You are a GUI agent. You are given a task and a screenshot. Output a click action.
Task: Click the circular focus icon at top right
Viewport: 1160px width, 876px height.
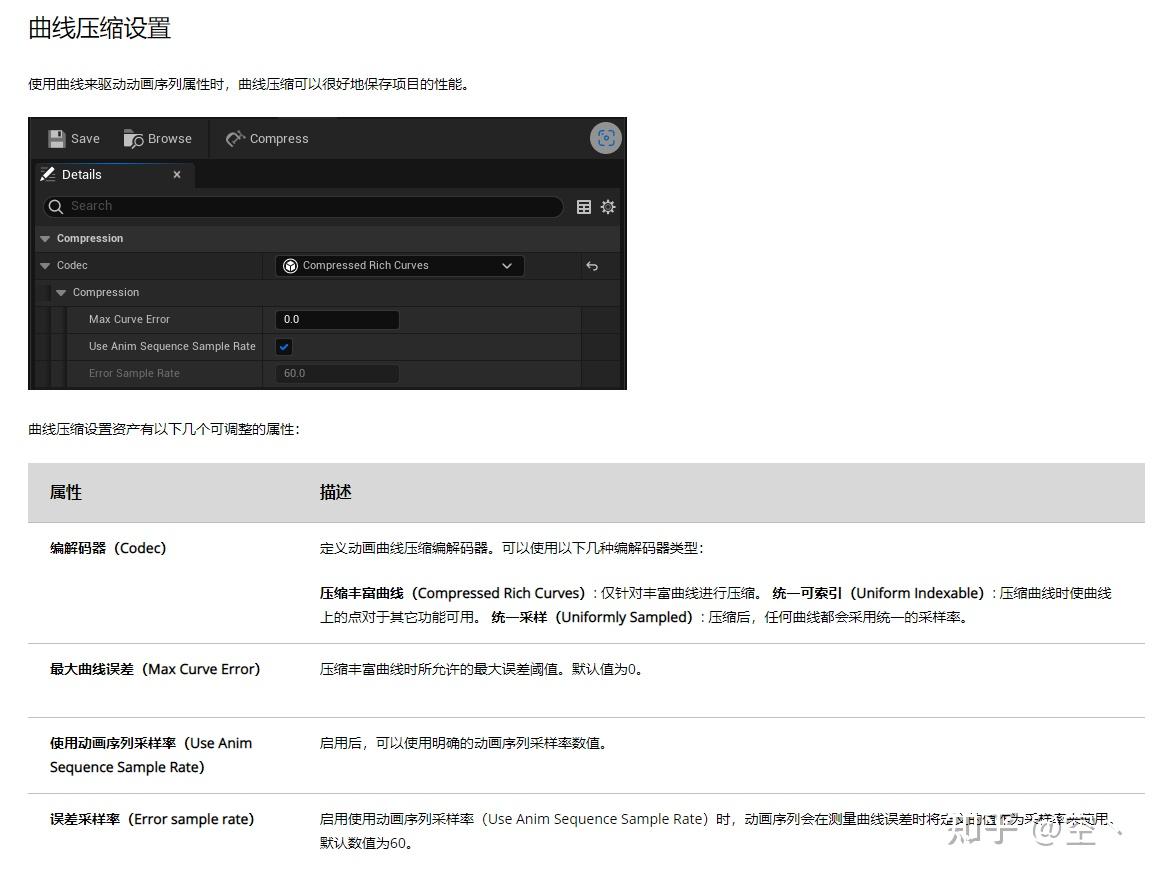(605, 138)
